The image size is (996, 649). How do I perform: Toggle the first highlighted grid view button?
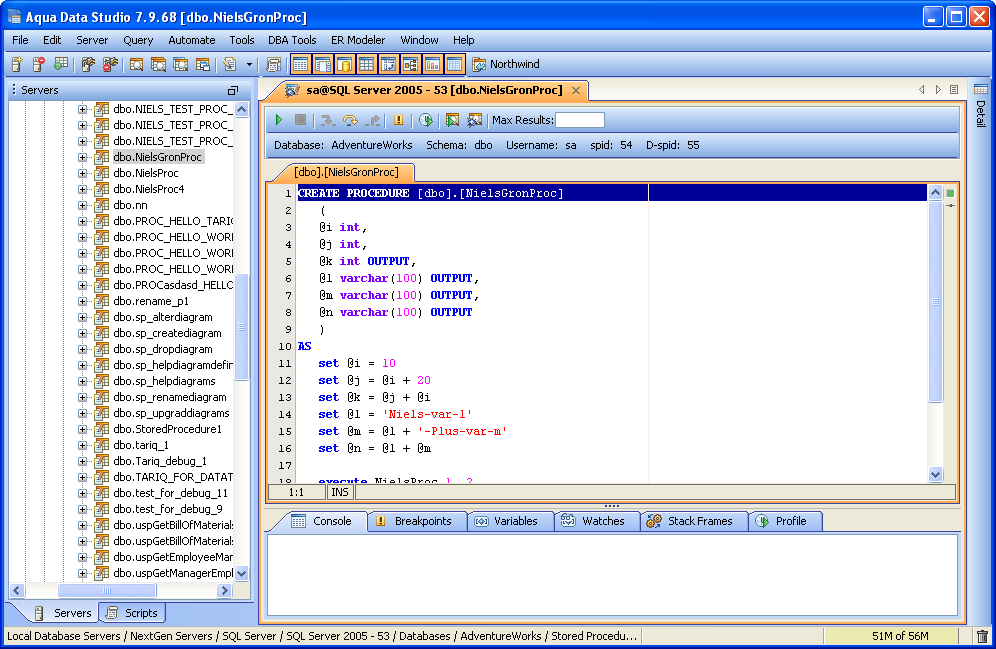pos(300,64)
